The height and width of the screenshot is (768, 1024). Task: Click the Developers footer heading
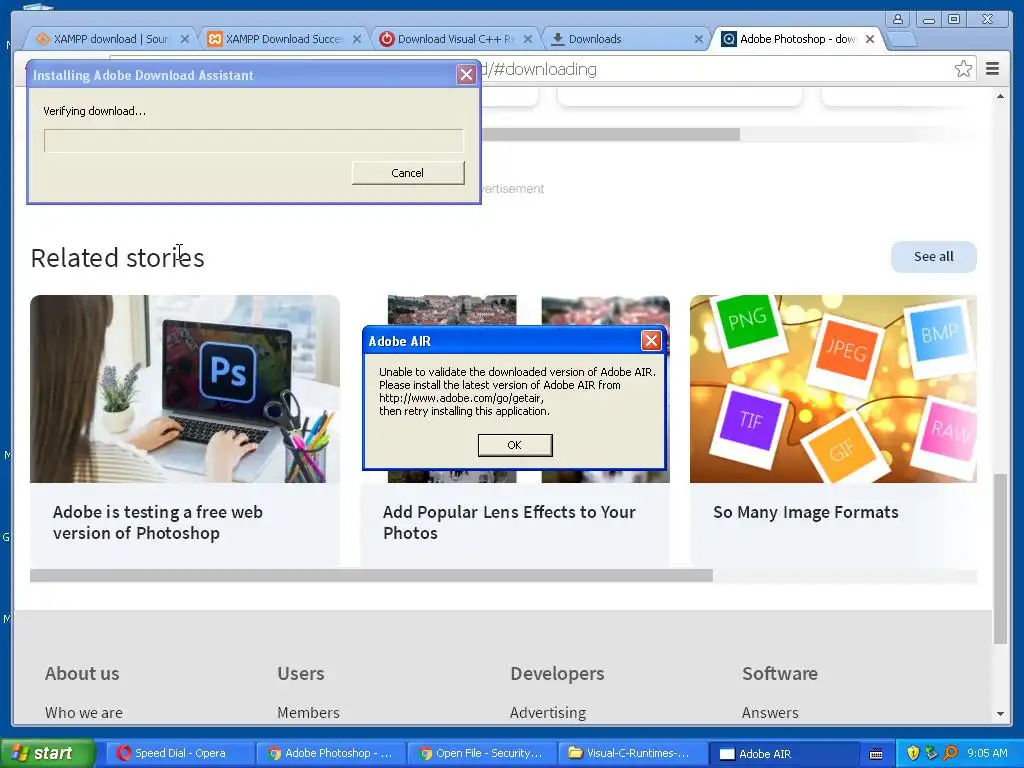click(557, 673)
